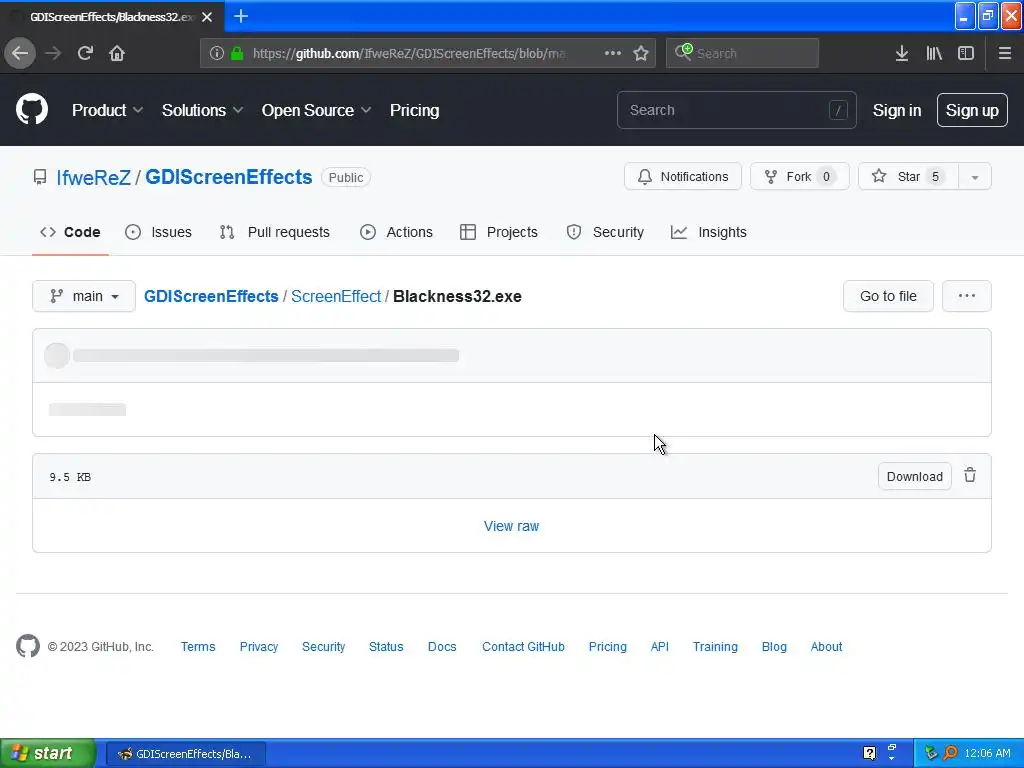Focus the browser search box
Image resolution: width=1024 pixels, height=768 pixels.
tap(742, 53)
